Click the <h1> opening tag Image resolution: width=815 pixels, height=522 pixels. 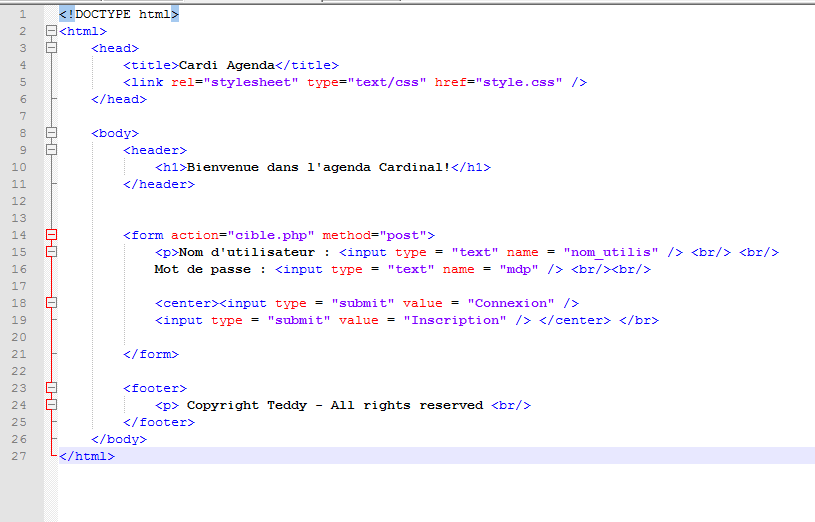pos(171,167)
